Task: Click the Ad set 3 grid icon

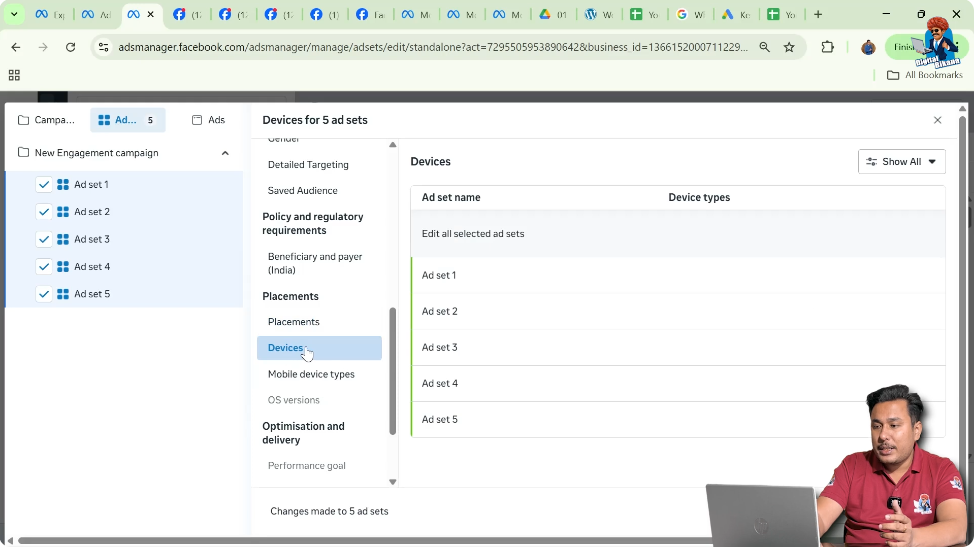Action: click(x=63, y=239)
